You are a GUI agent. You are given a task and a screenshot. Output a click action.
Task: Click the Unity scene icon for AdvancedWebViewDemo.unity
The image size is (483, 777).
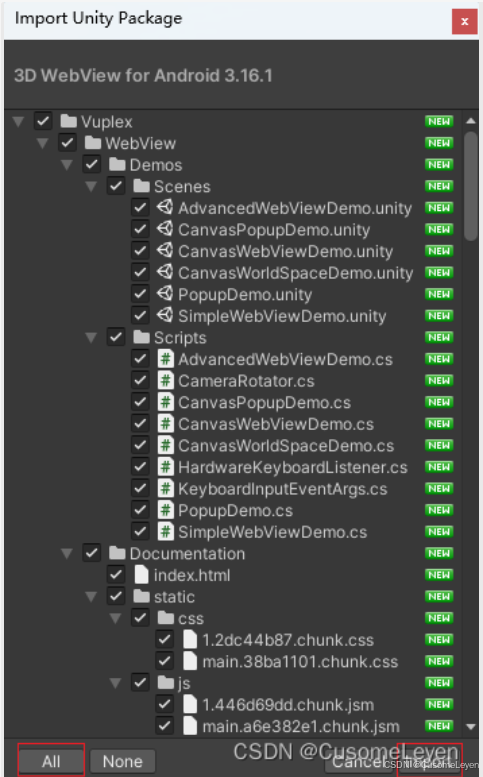pyautogui.click(x=165, y=208)
